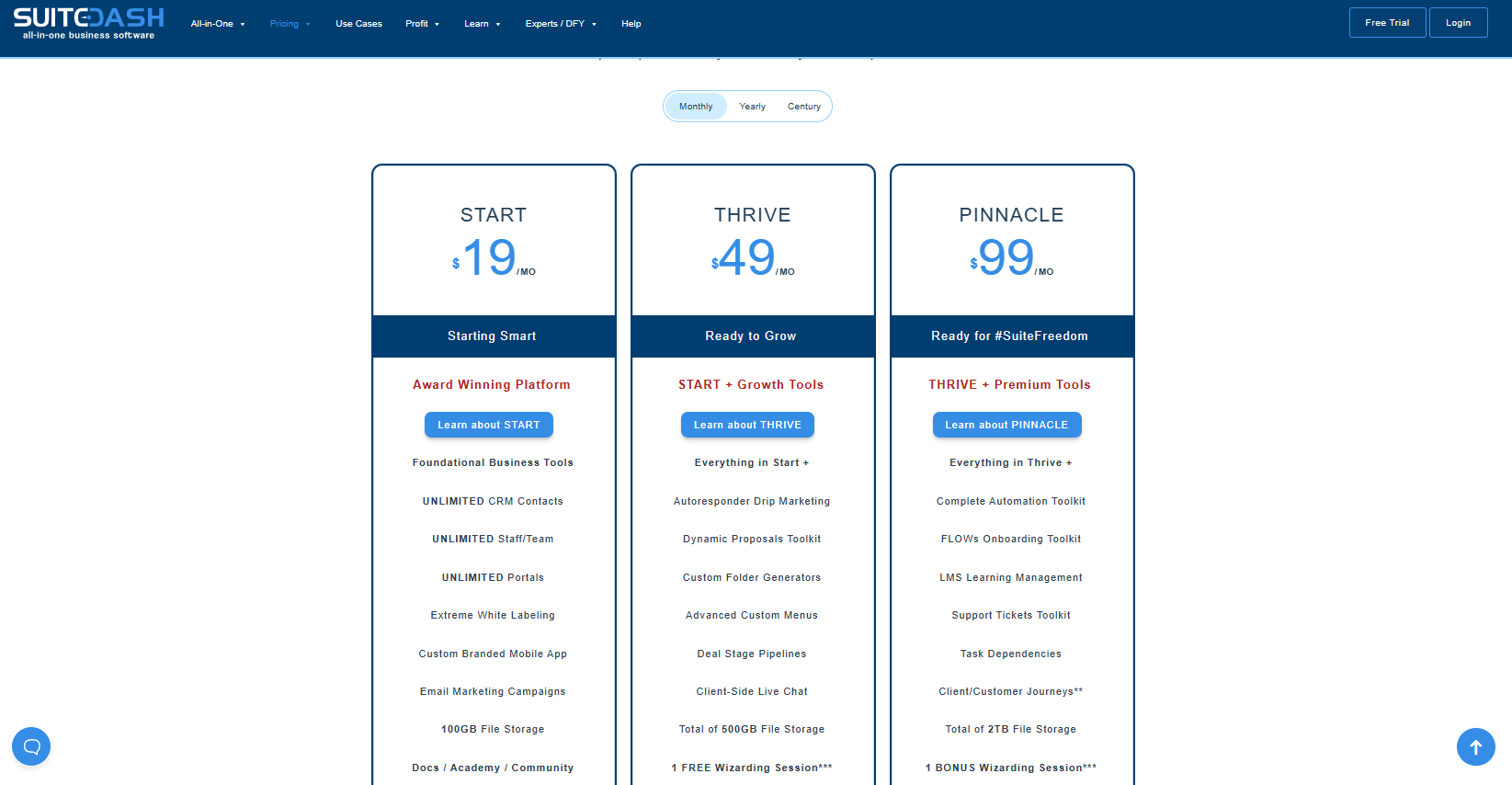Viewport: 1512px width, 785px height.
Task: Click the scroll-to-top arrow button
Action: point(1475,747)
